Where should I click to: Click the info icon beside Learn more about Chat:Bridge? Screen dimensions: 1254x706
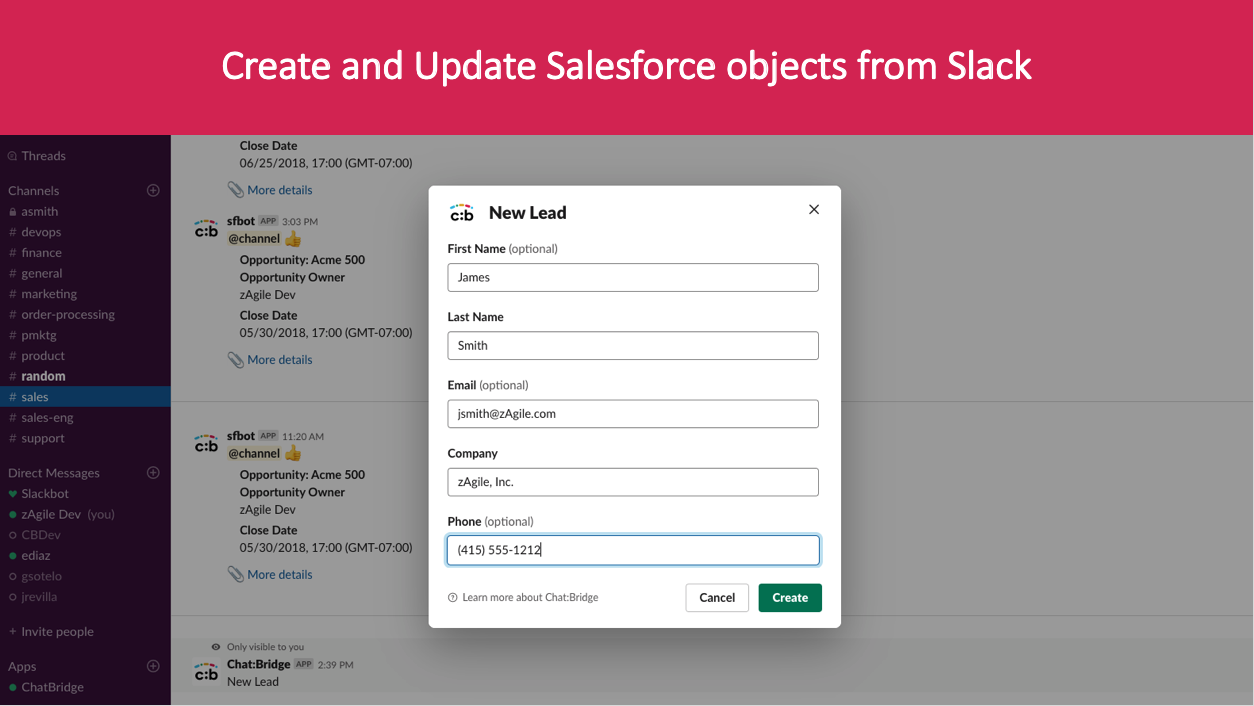(452, 597)
